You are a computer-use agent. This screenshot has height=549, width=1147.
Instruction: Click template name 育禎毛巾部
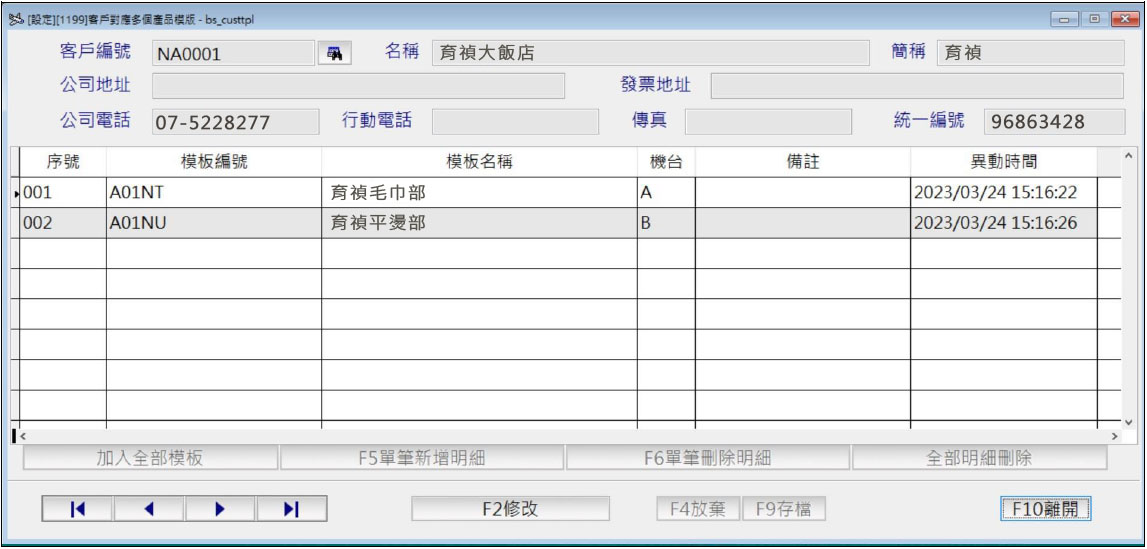[479, 193]
